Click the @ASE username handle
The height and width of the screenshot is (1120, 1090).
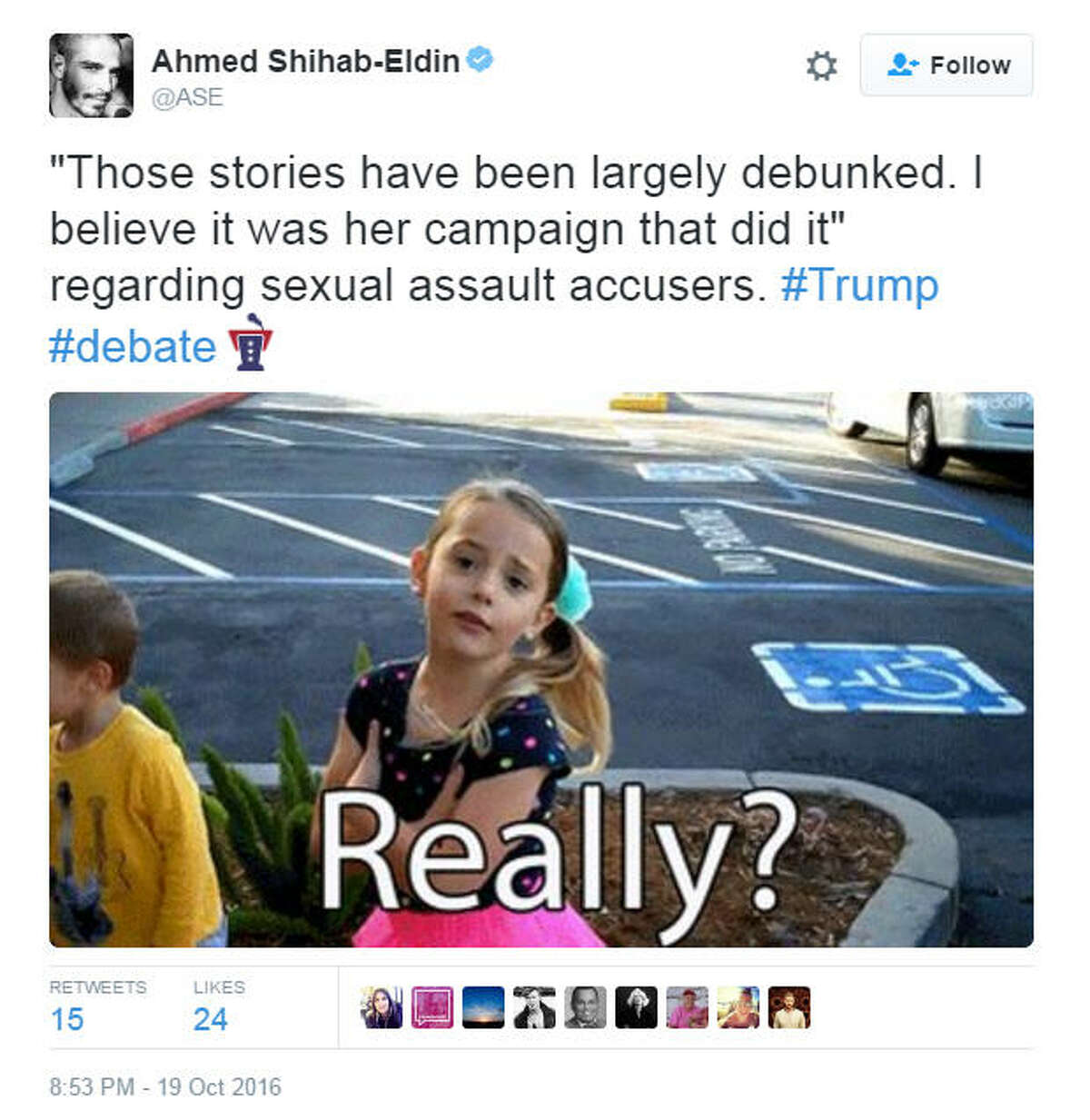187,98
